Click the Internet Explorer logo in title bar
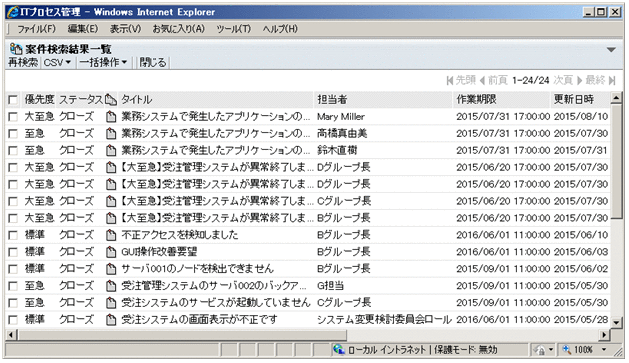This screenshot has width=629, height=363. coord(13,12)
